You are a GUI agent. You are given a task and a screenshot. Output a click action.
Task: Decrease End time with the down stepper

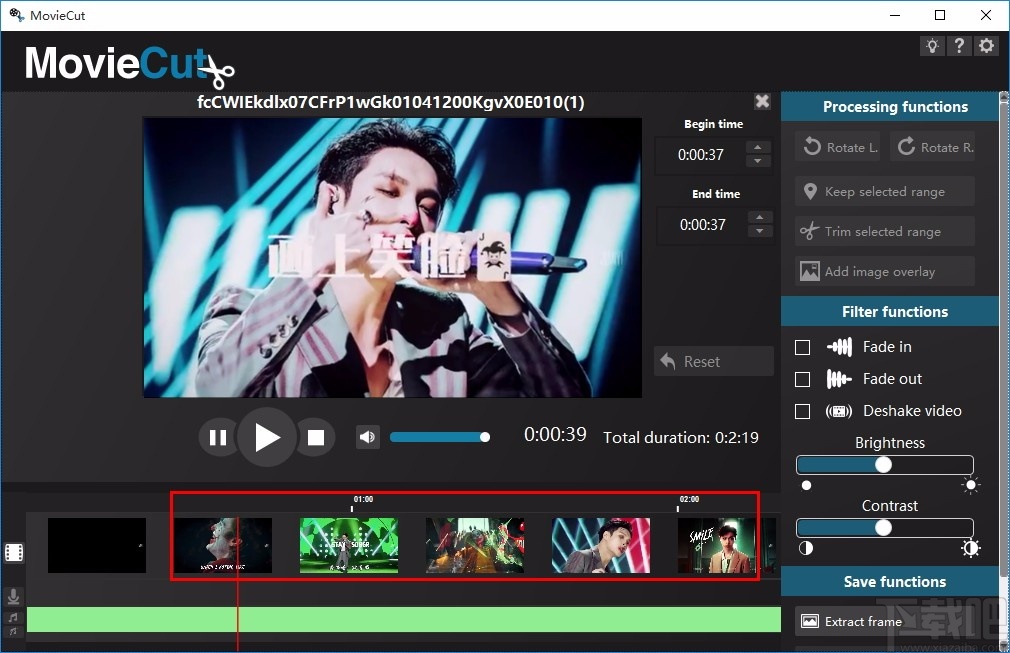[x=760, y=231]
